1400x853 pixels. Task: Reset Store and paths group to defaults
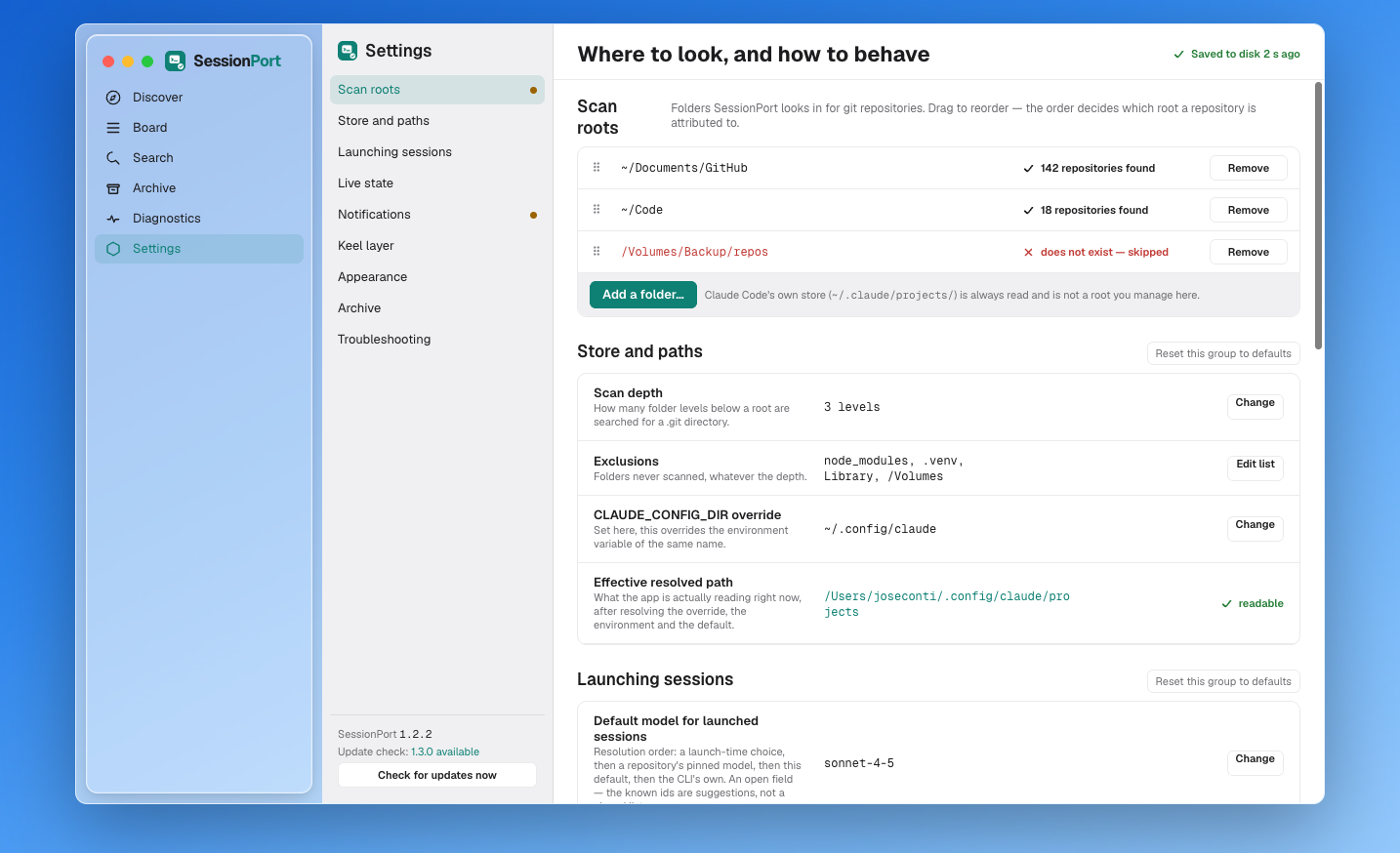[x=1223, y=353]
